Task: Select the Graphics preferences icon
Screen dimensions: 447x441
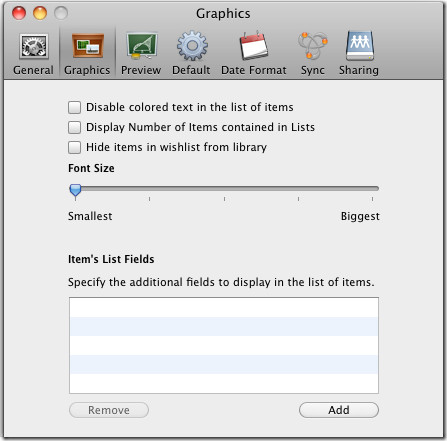Action: click(87, 46)
